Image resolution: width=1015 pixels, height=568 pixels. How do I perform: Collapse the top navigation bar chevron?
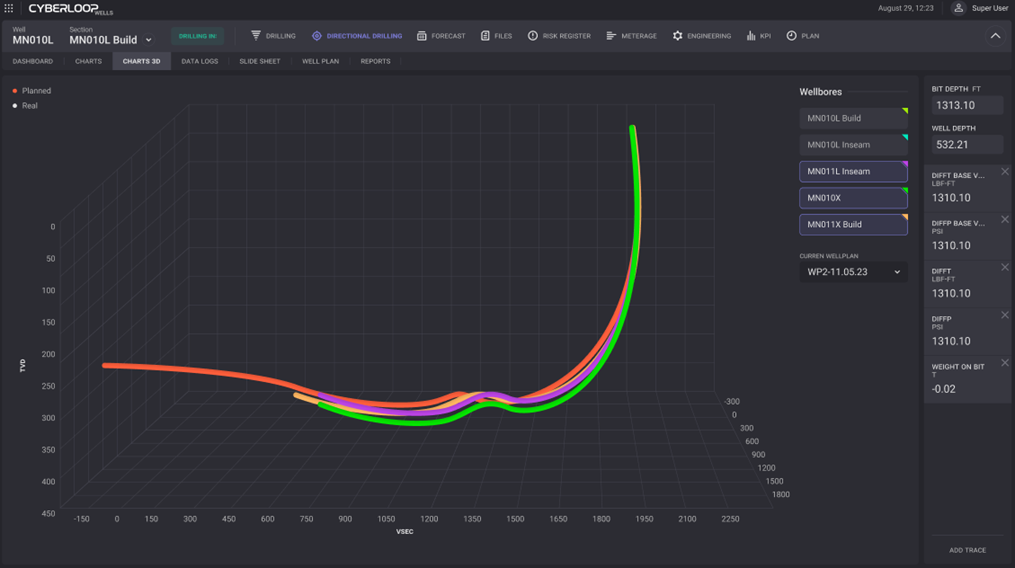[995, 36]
